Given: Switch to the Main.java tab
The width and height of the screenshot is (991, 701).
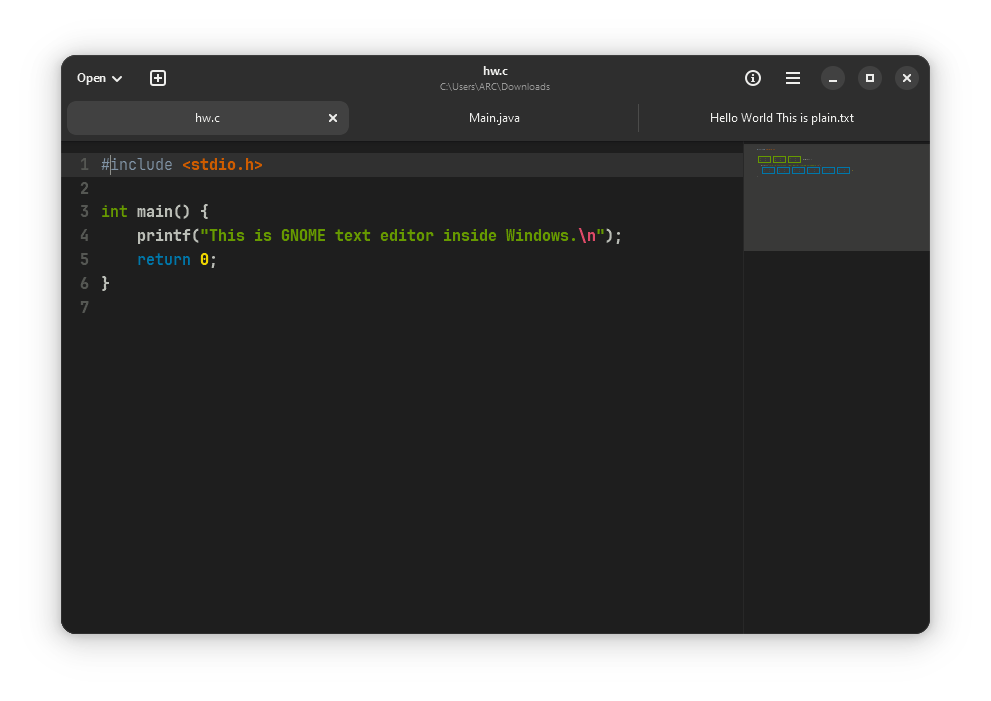Looking at the screenshot, I should tap(494, 118).
